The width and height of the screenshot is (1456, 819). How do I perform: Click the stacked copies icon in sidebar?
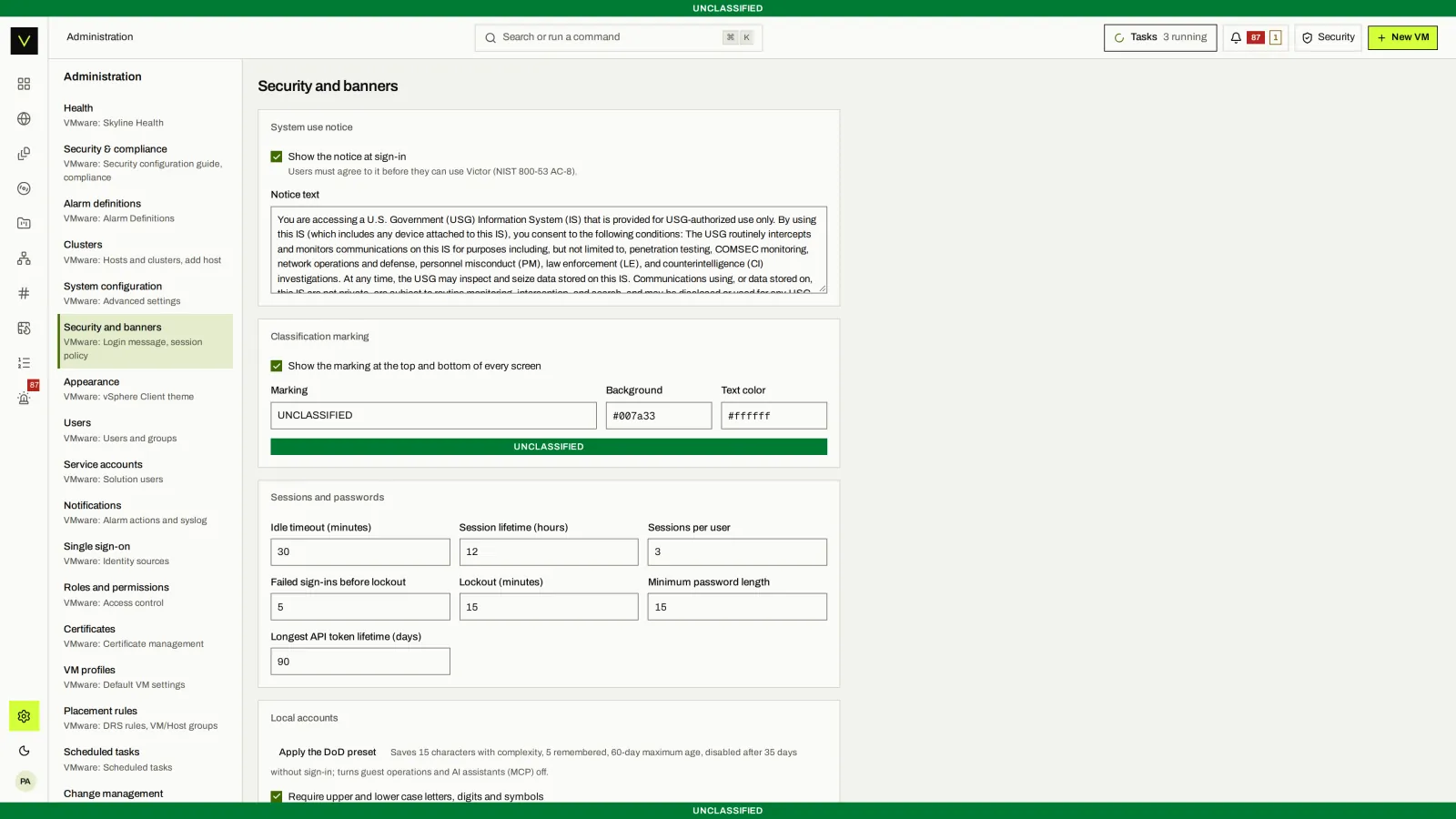pos(24,153)
